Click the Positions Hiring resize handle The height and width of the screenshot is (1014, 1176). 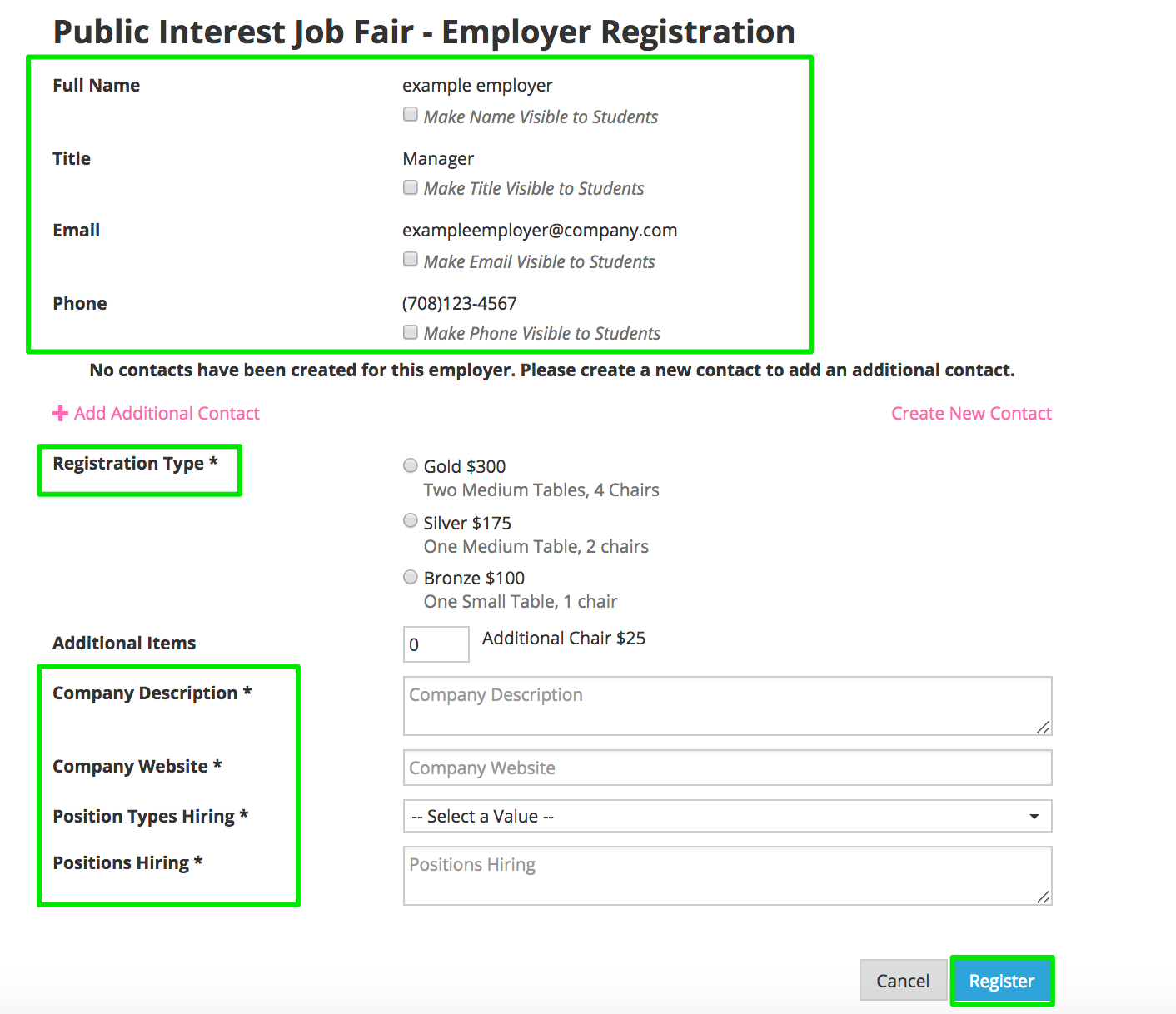pyautogui.click(x=1044, y=897)
